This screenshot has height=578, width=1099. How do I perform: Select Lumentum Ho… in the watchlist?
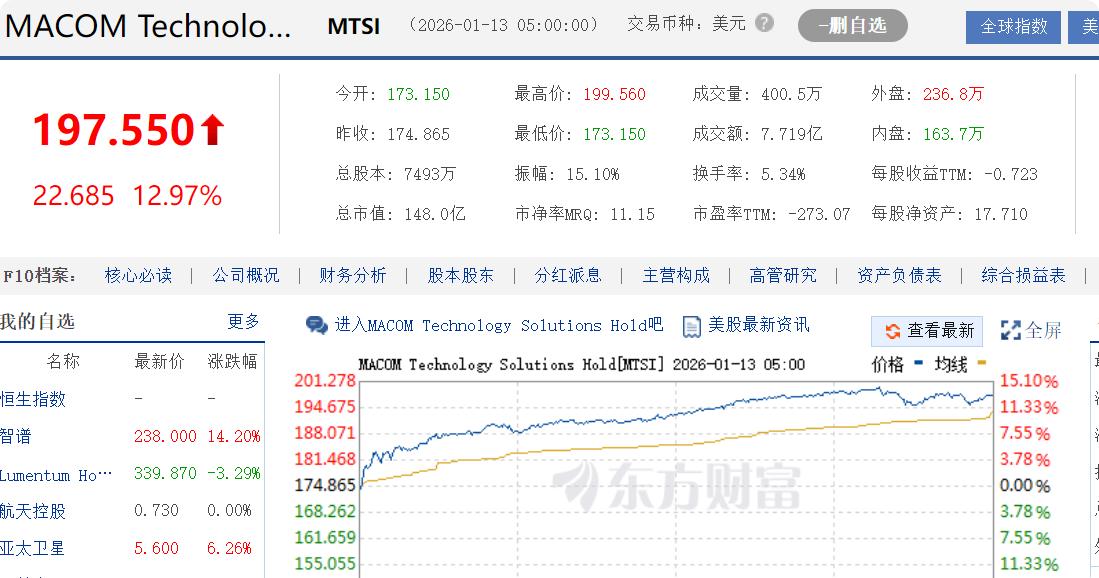click(x=56, y=475)
